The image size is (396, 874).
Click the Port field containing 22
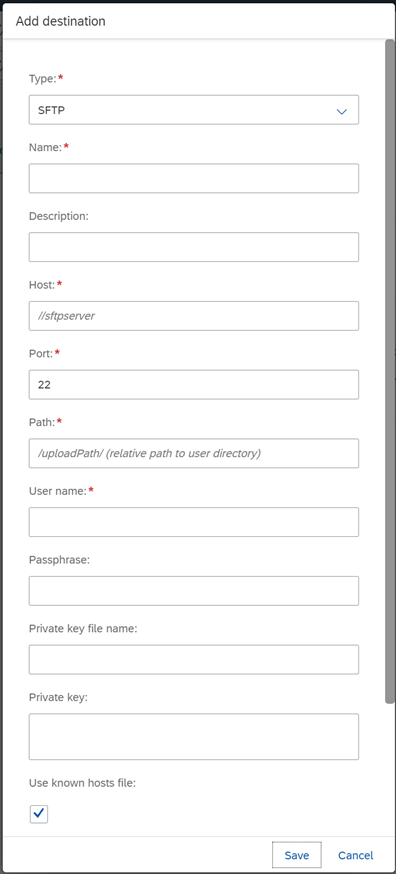[194, 385]
